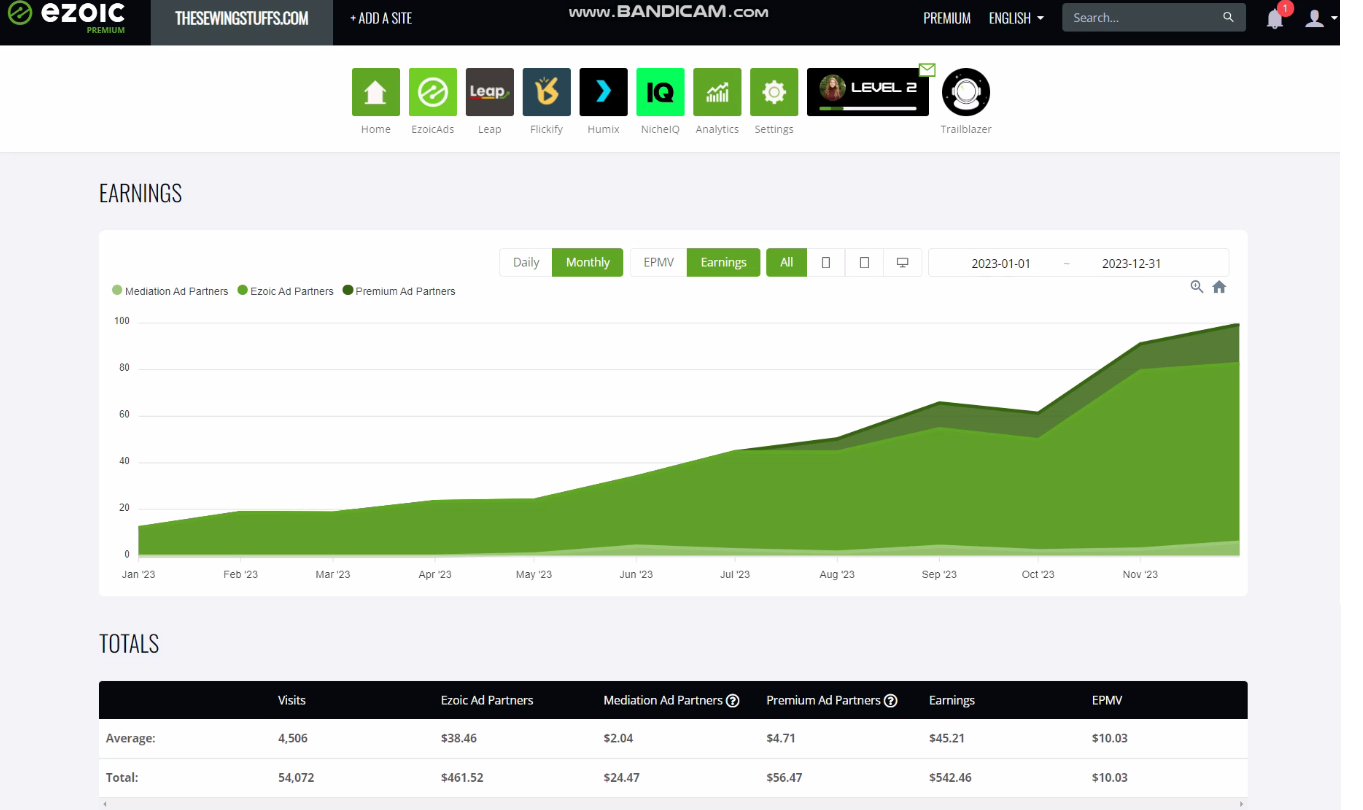Select All devices filter

pos(787,262)
